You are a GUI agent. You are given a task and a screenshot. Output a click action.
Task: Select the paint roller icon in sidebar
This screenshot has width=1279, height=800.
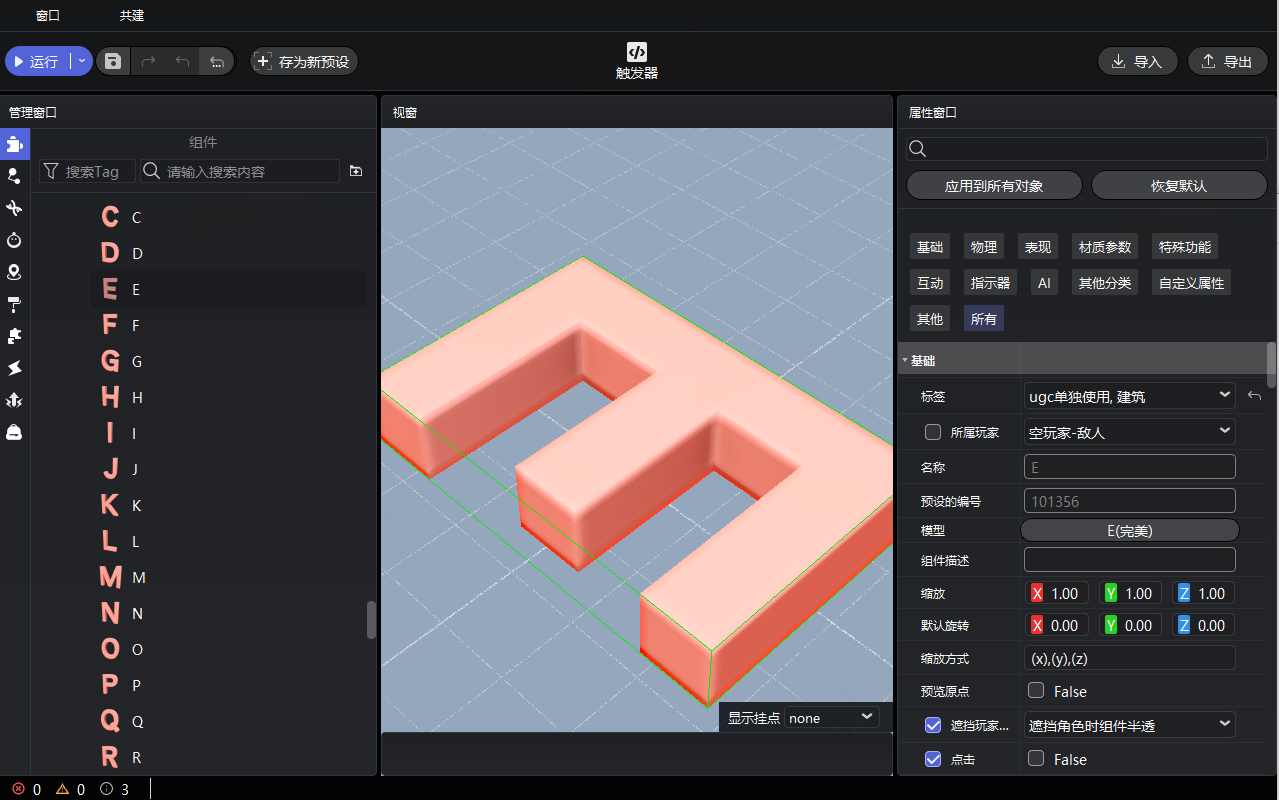pos(14,304)
